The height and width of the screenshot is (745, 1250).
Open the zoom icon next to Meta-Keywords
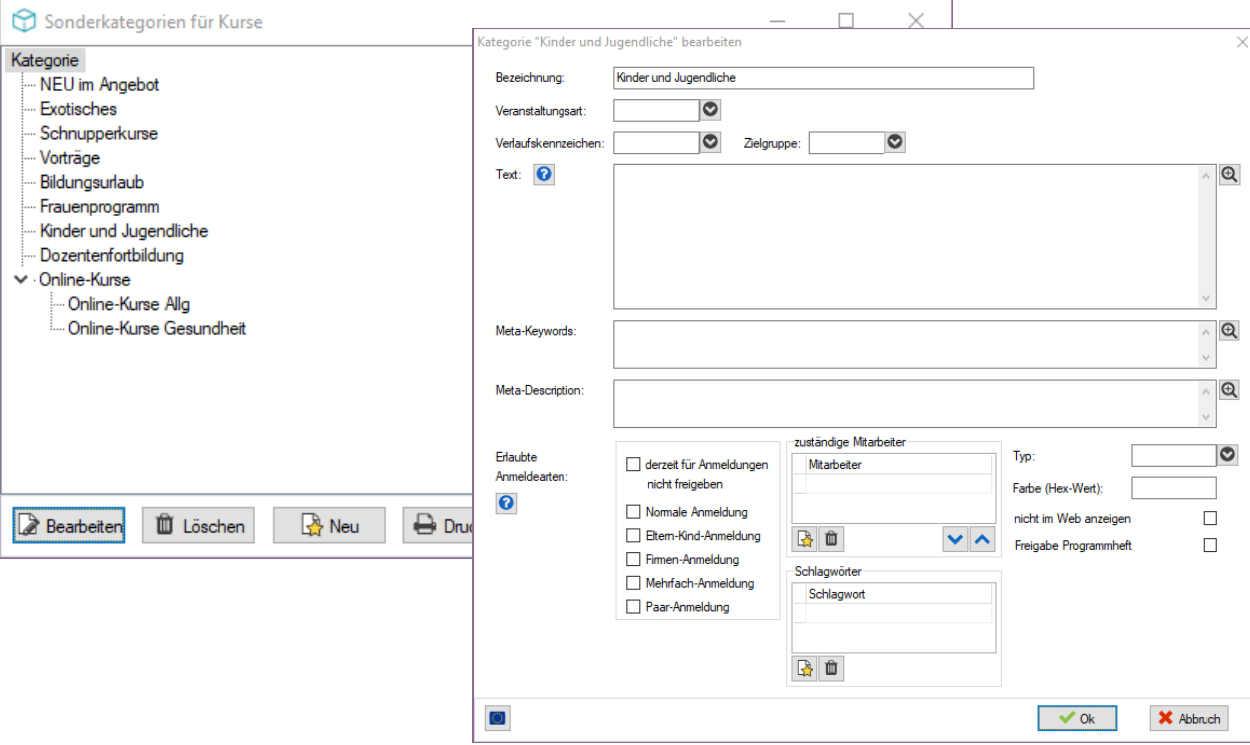[x=1230, y=331]
